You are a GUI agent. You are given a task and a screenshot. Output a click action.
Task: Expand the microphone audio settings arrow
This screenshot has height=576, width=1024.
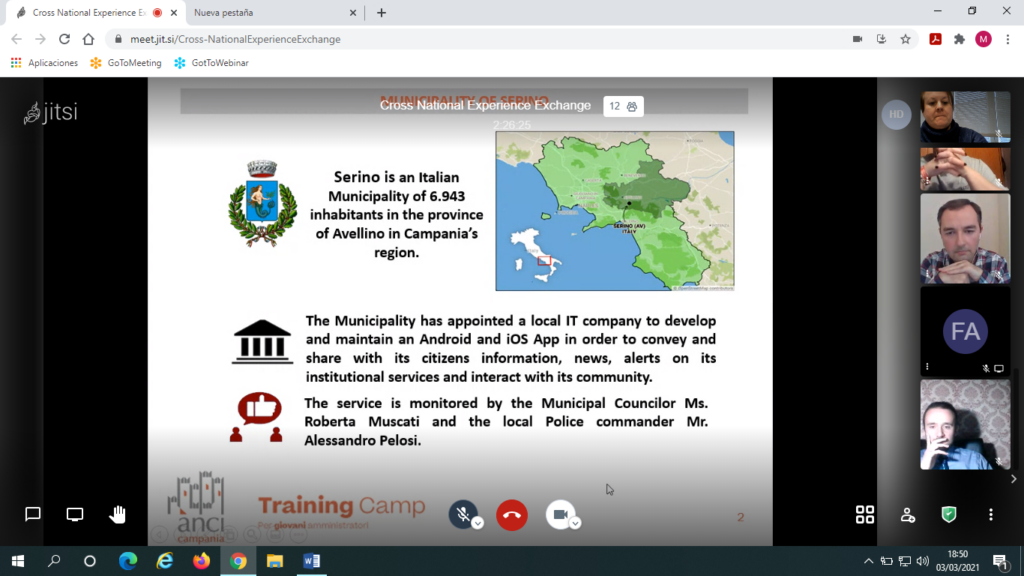478,523
